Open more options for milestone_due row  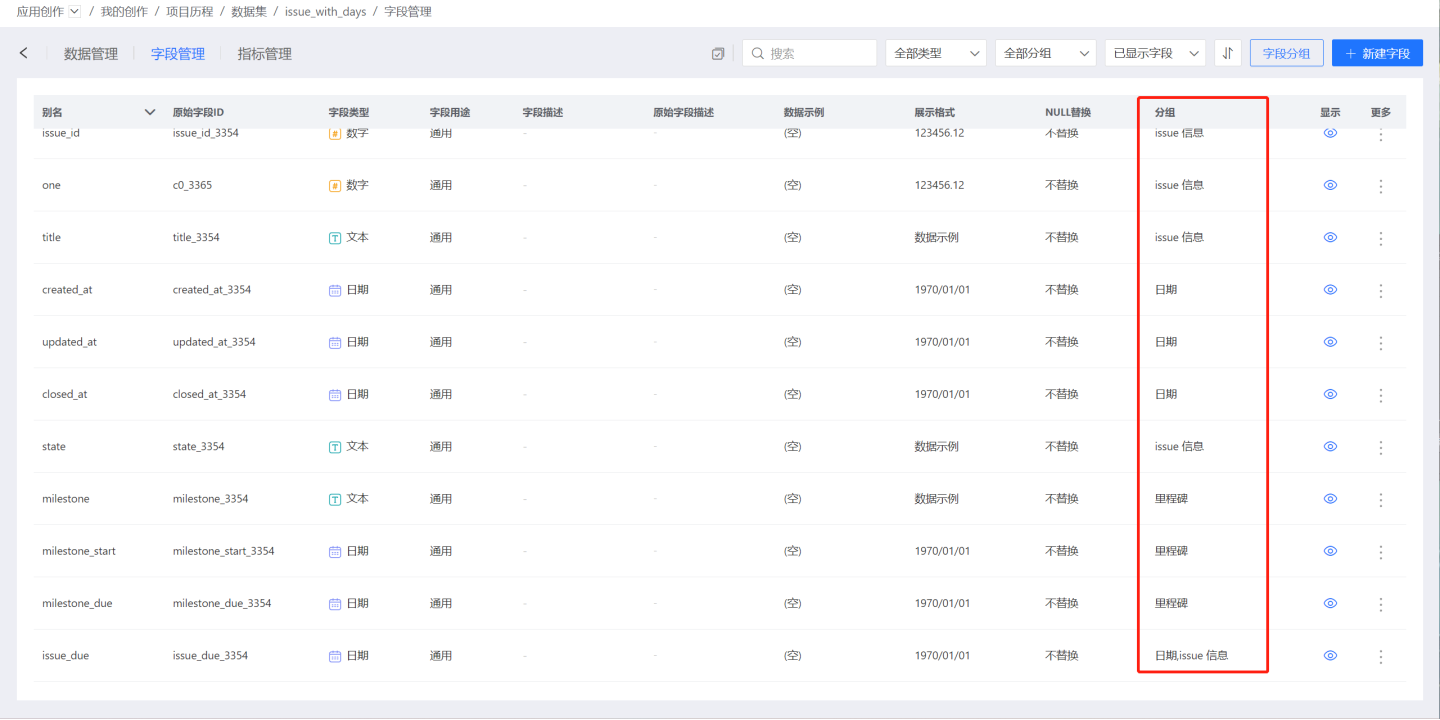click(x=1381, y=604)
